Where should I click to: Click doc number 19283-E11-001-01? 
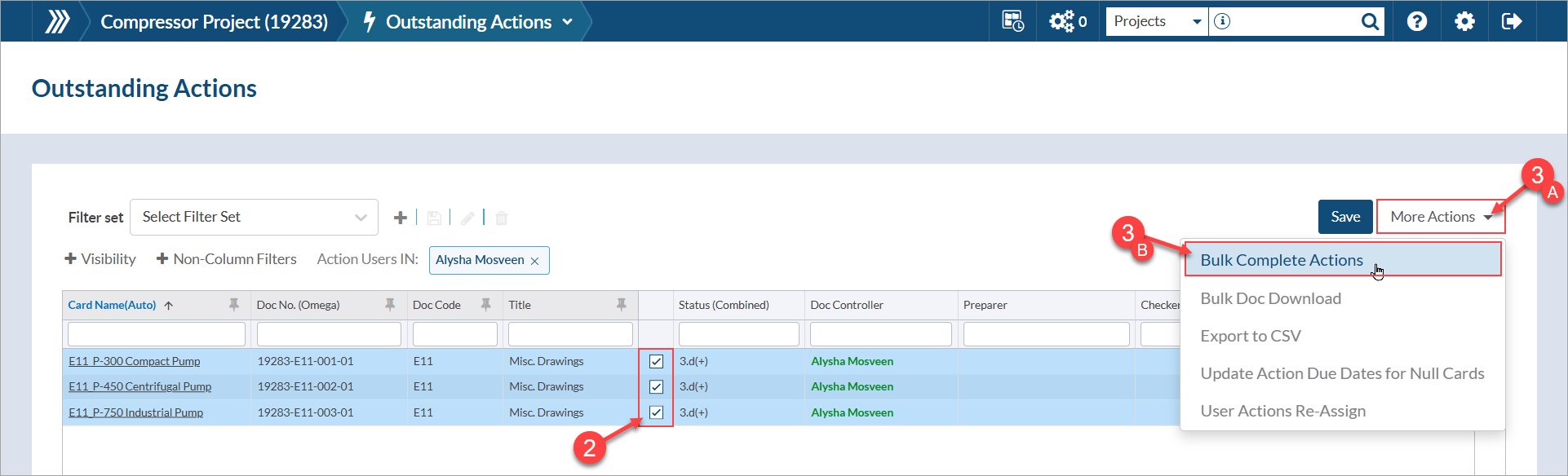tap(305, 361)
